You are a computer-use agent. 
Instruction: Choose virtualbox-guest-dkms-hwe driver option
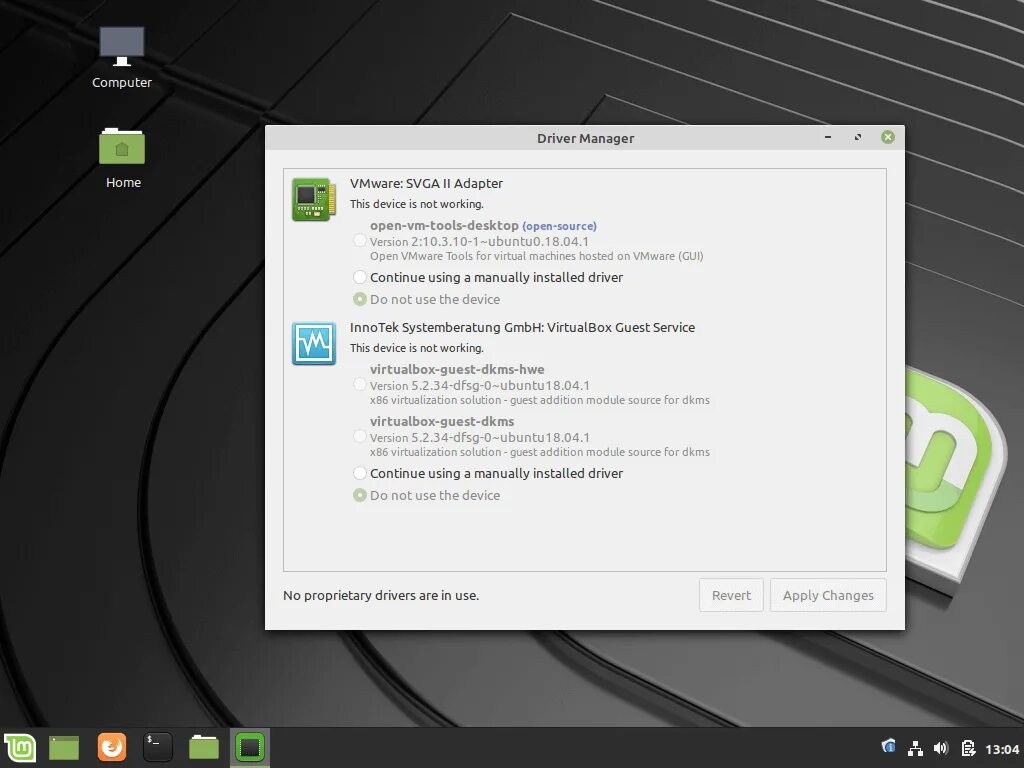360,384
